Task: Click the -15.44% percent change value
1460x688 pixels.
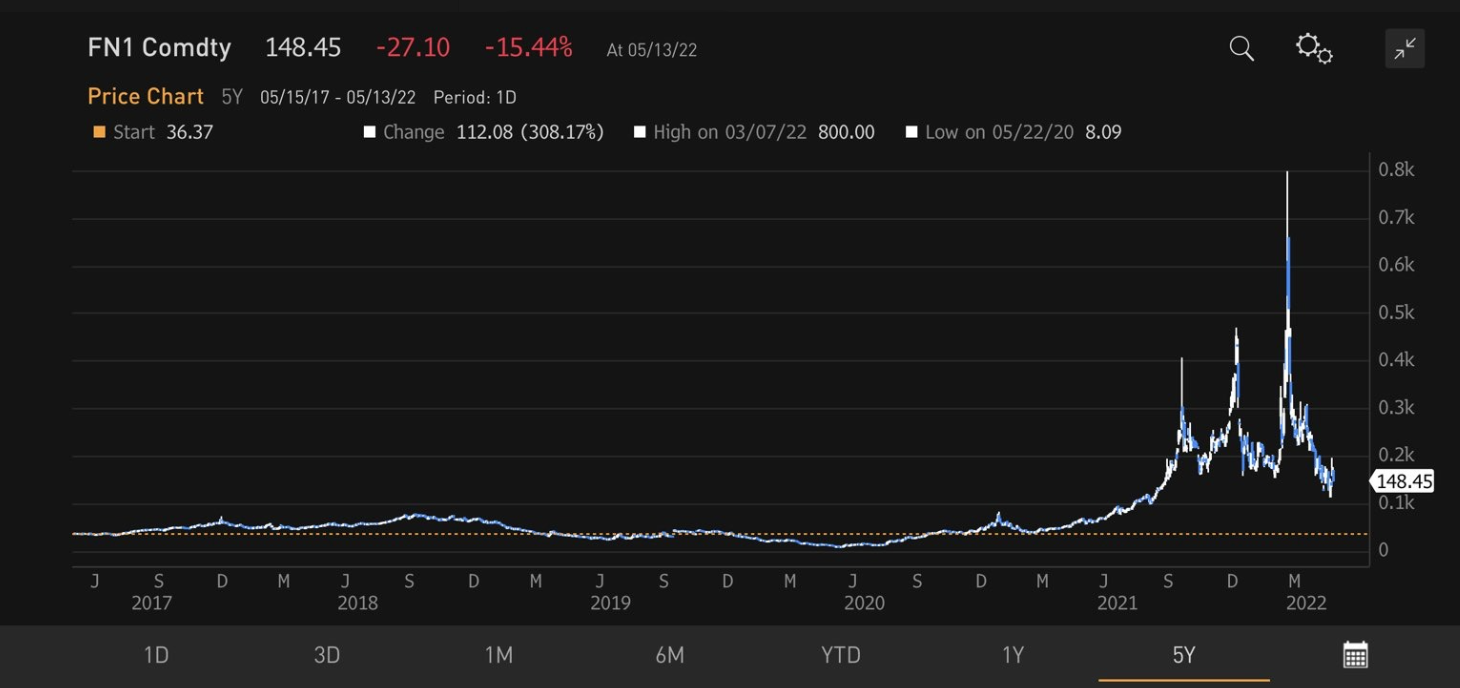Action: (x=528, y=47)
